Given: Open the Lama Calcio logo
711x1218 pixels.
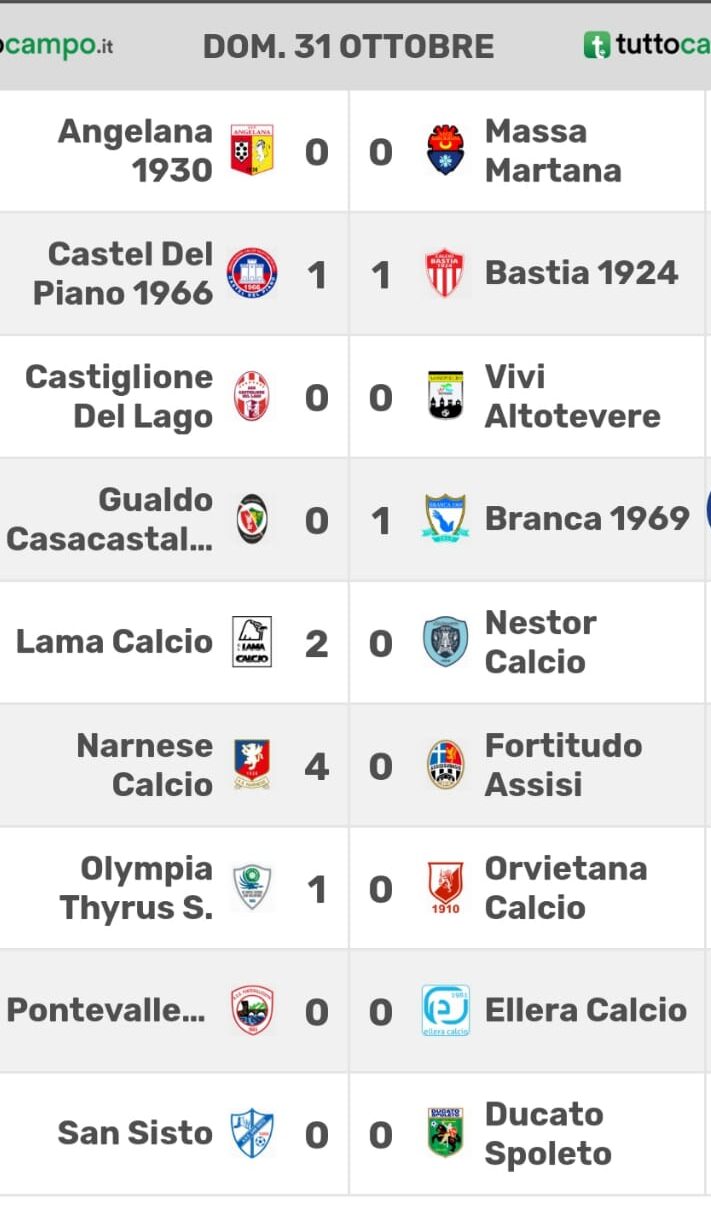Looking at the screenshot, I should click(252, 642).
